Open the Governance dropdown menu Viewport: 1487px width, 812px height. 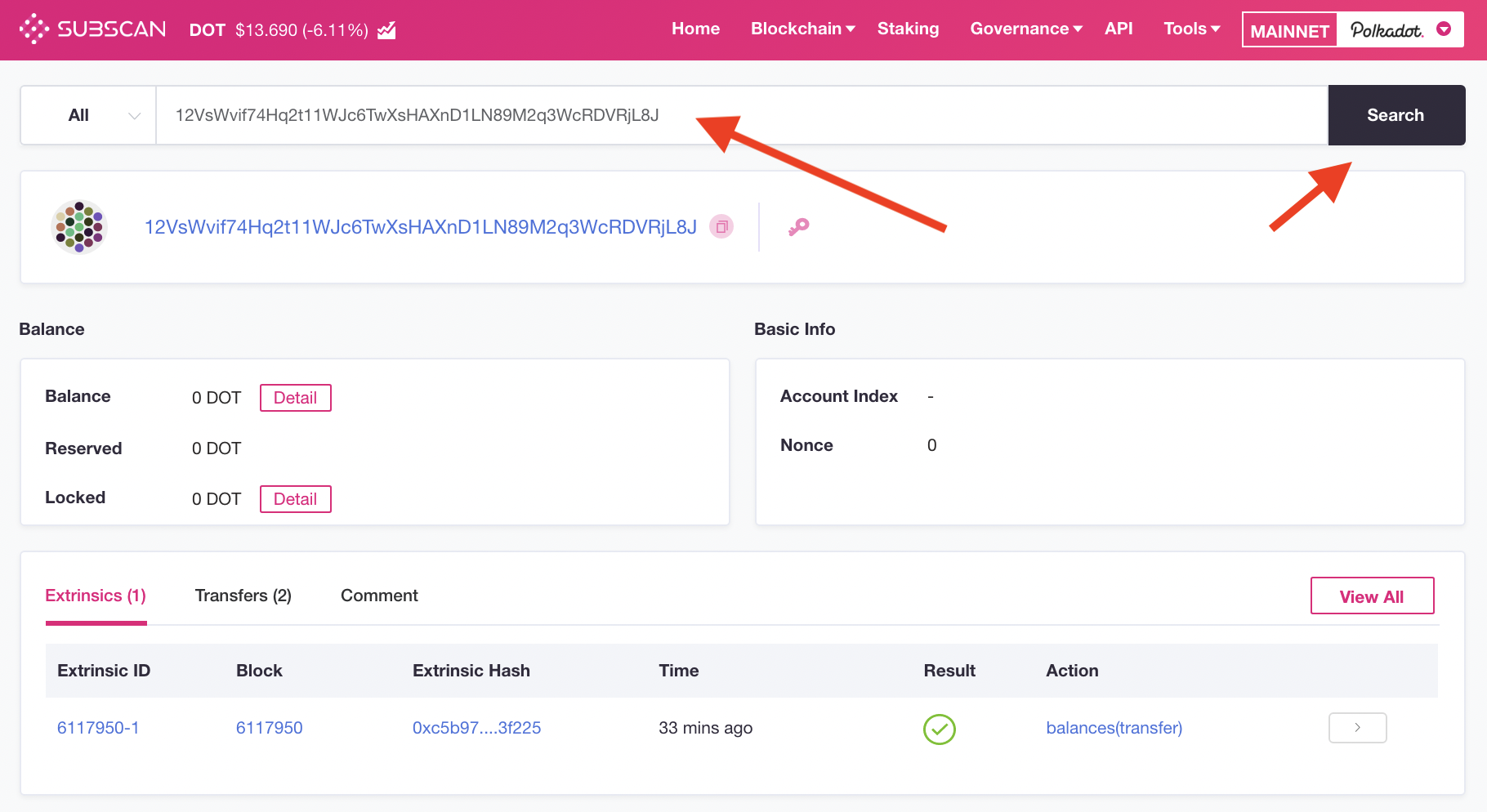pos(1025,29)
